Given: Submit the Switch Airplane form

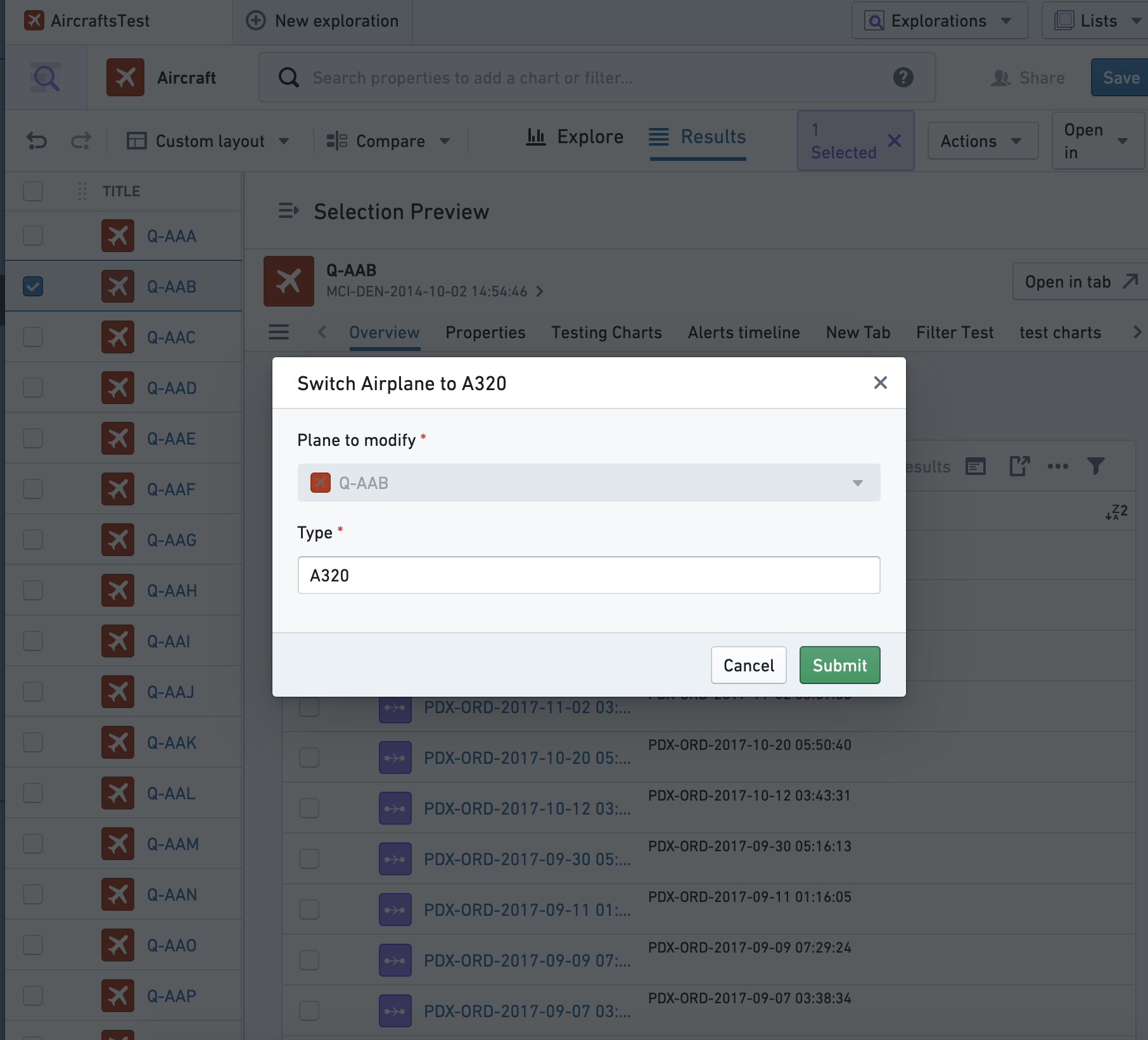Looking at the screenshot, I should pos(839,665).
